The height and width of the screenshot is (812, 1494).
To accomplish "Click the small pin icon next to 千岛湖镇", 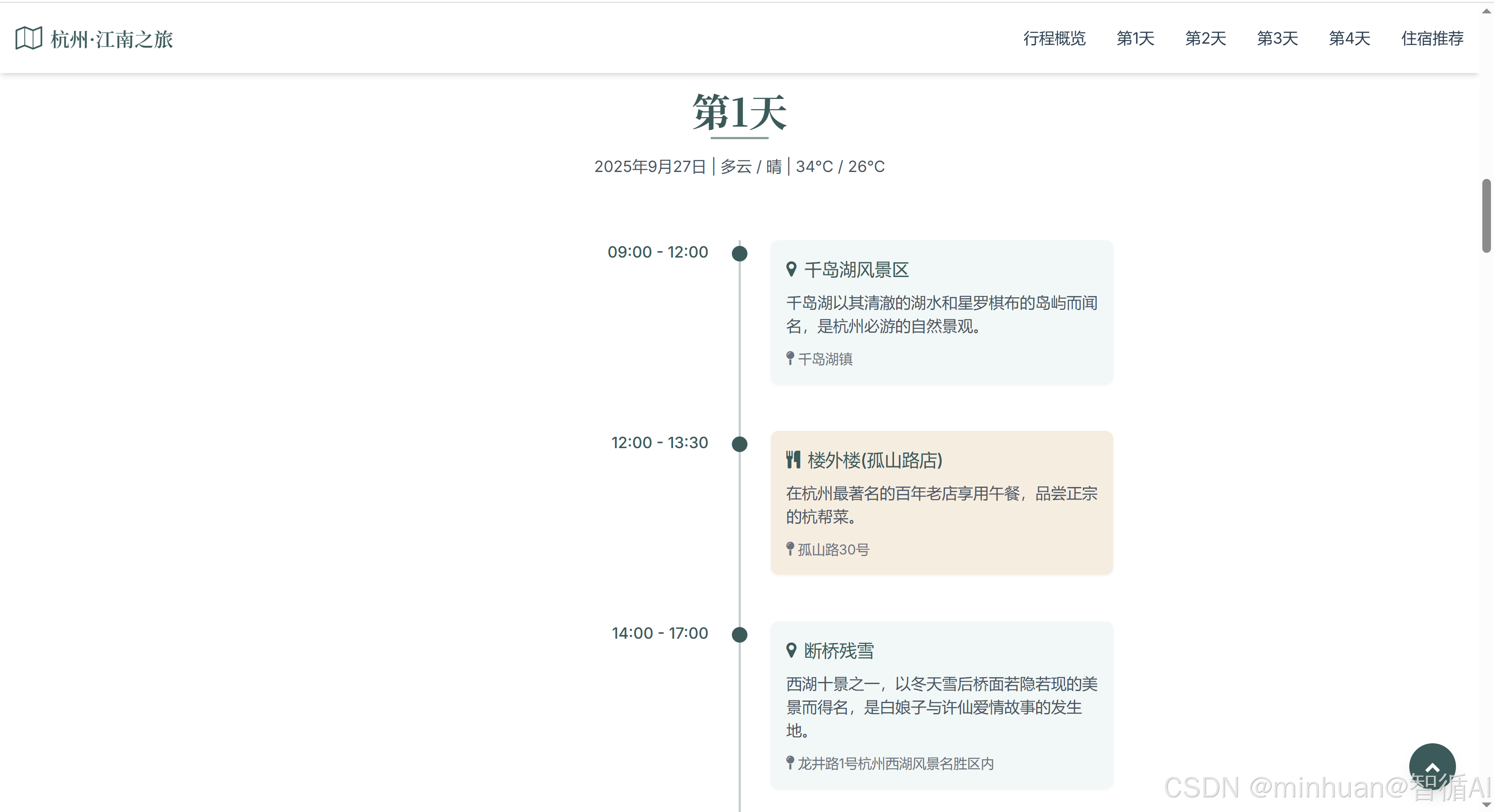I will 790,358.
